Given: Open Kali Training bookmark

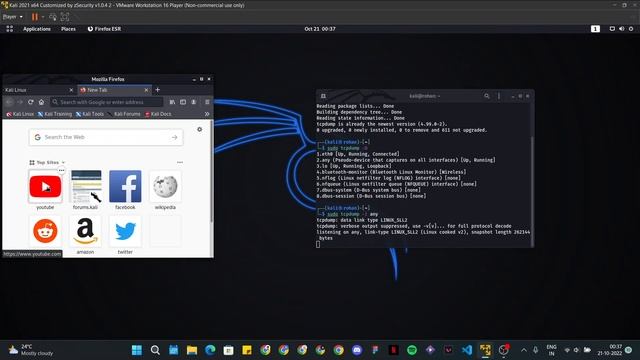Looking at the screenshot, I should (x=55, y=114).
